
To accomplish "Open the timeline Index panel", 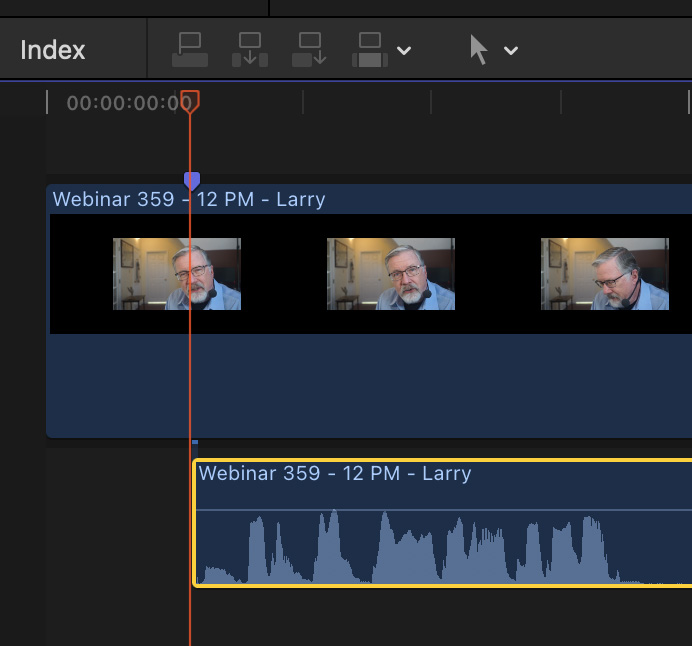I will coord(53,50).
